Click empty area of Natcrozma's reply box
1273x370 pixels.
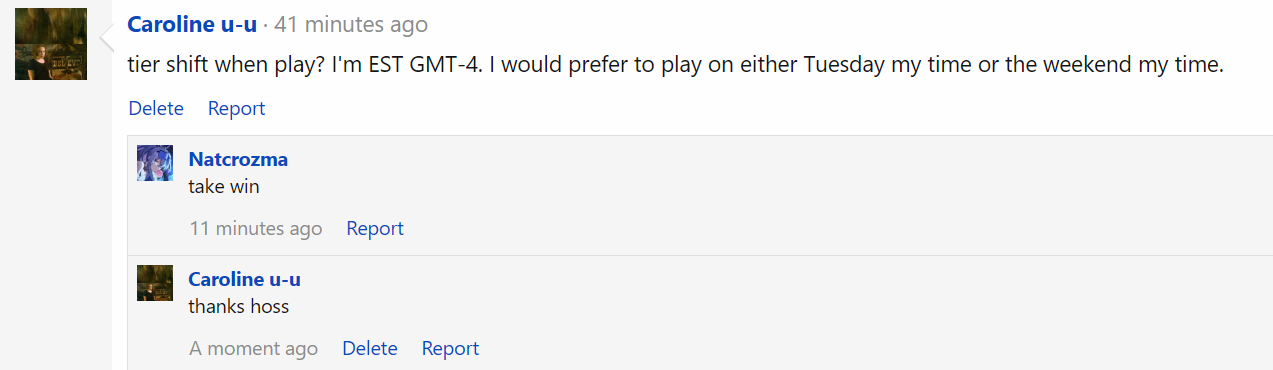(800, 195)
